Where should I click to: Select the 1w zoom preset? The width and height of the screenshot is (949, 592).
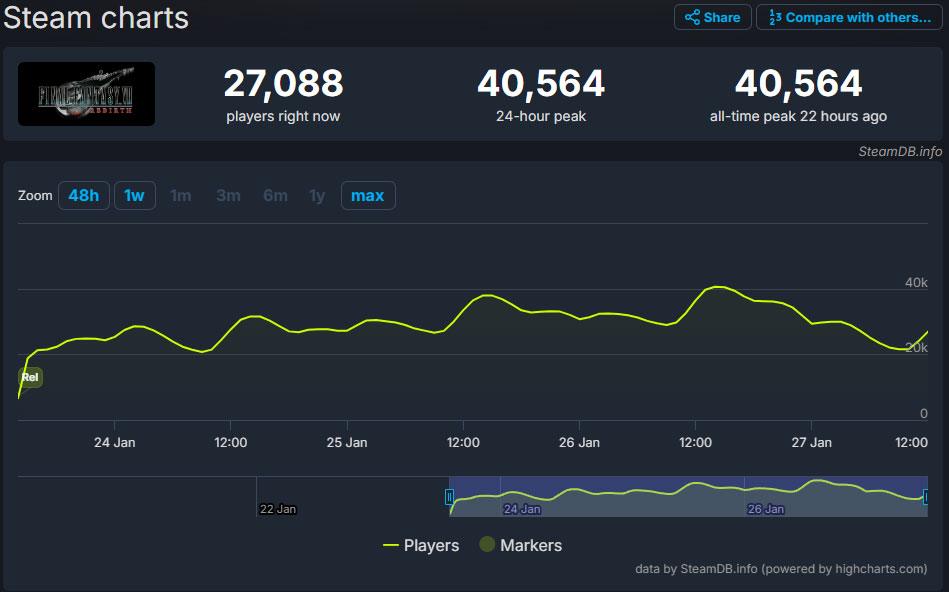point(135,196)
